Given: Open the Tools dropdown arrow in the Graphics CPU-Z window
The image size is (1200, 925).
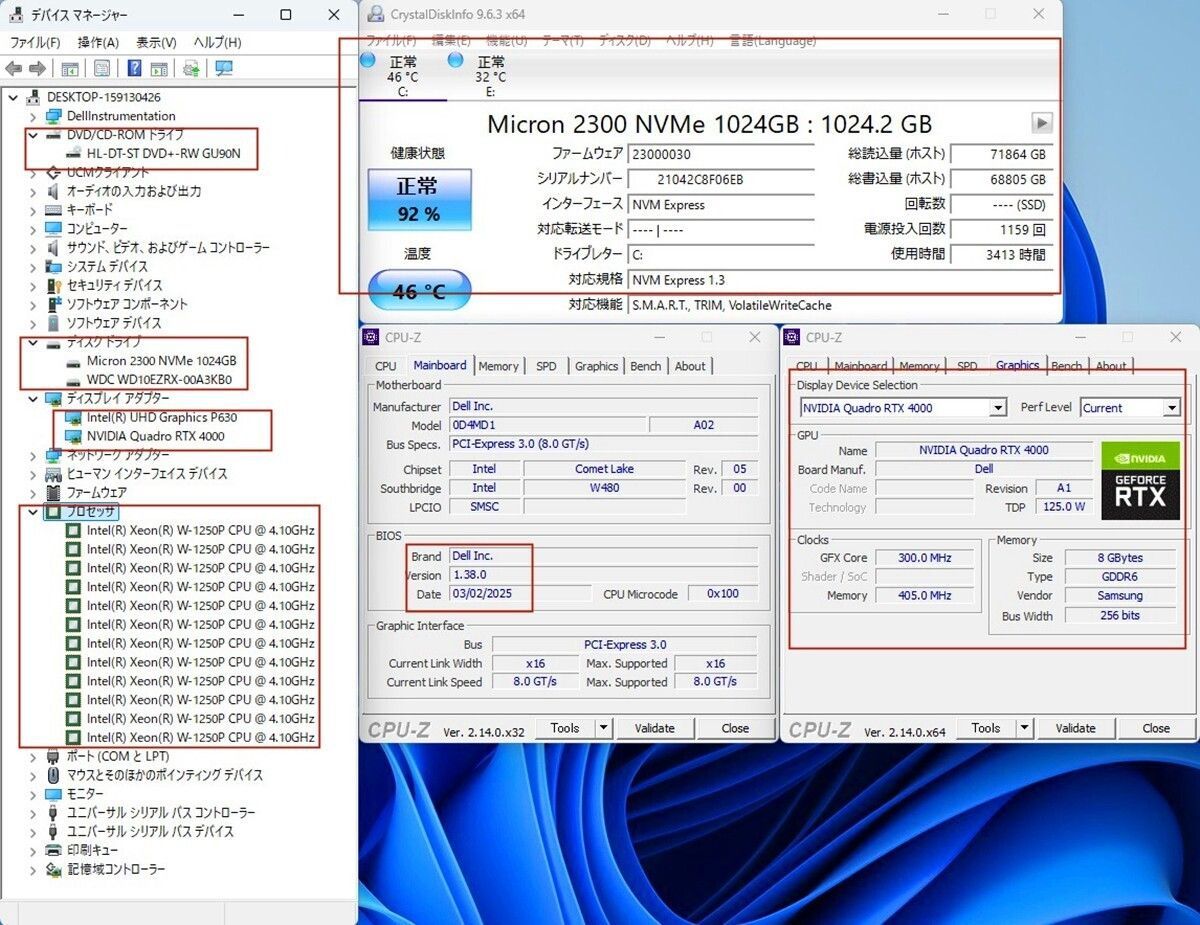Looking at the screenshot, I should pos(1025,728).
